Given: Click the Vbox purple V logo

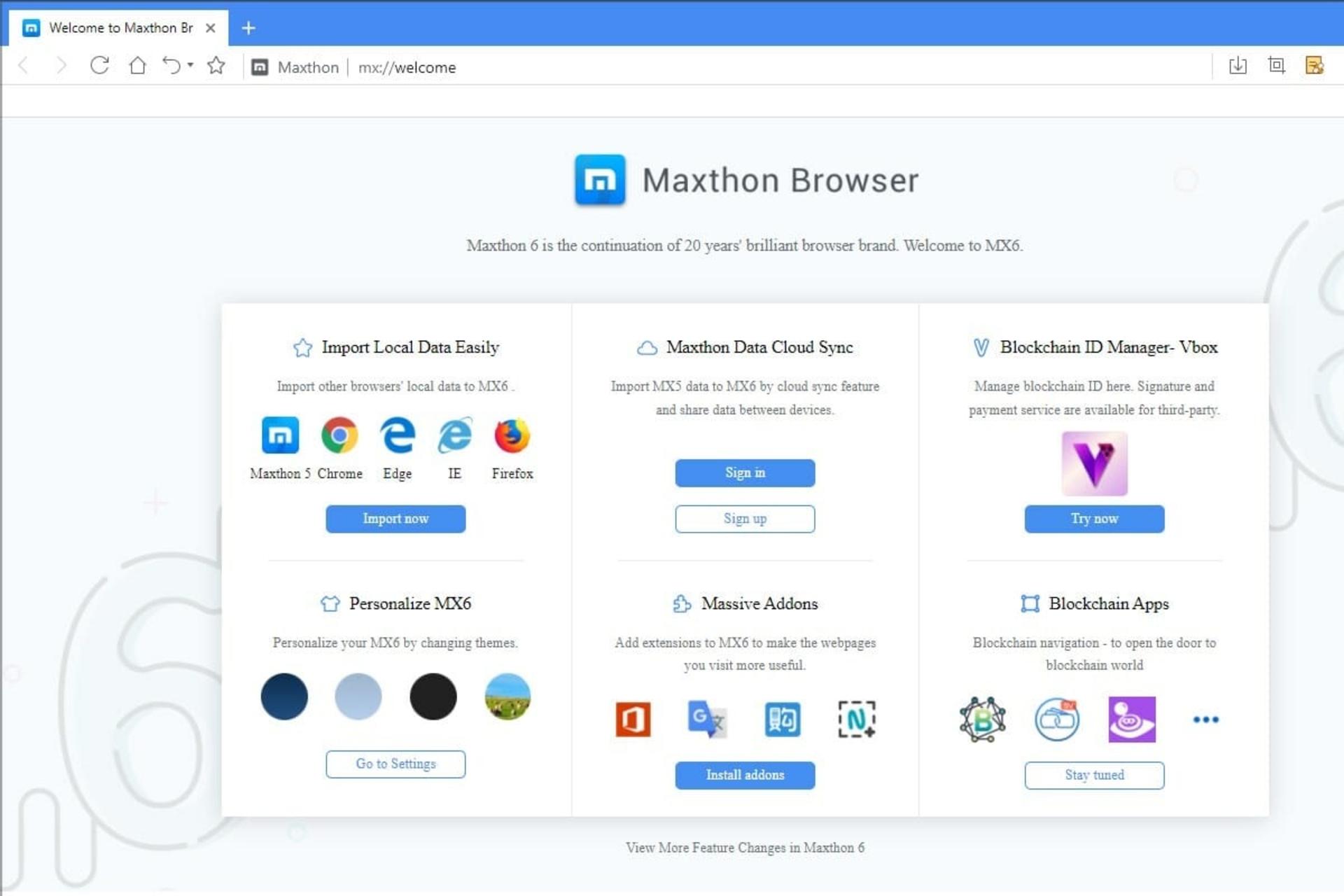Looking at the screenshot, I should [1094, 463].
